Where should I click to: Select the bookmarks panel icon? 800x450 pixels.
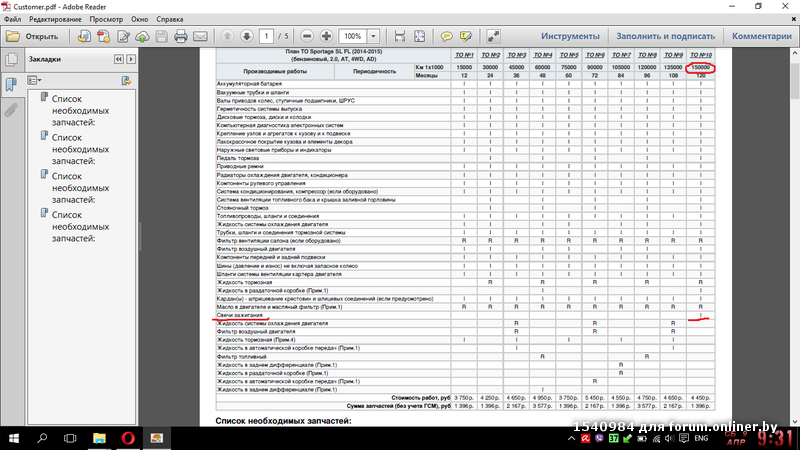(x=11, y=84)
